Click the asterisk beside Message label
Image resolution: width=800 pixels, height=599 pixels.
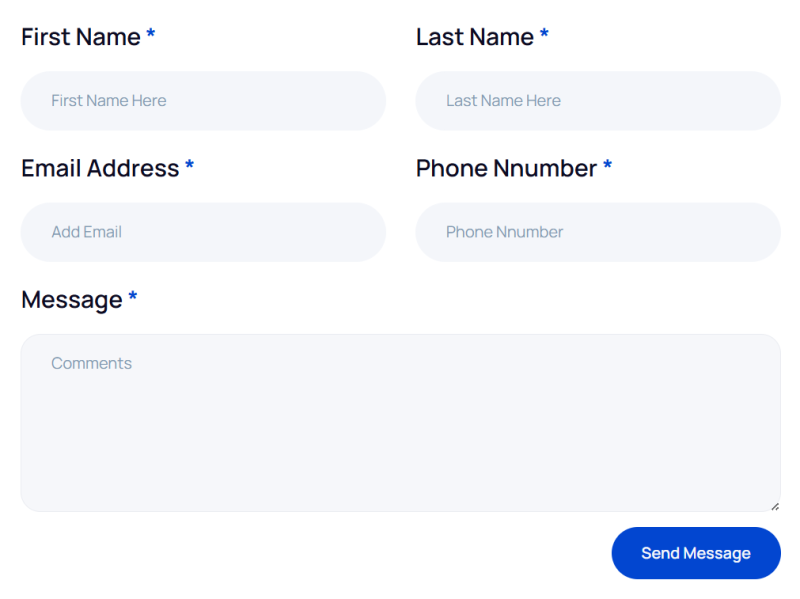132,297
